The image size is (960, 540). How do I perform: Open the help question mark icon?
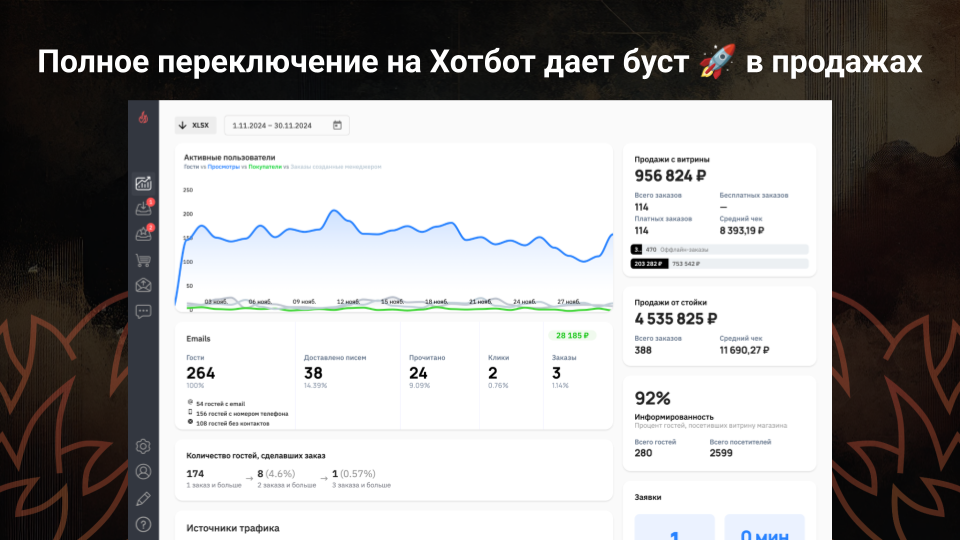click(x=143, y=525)
